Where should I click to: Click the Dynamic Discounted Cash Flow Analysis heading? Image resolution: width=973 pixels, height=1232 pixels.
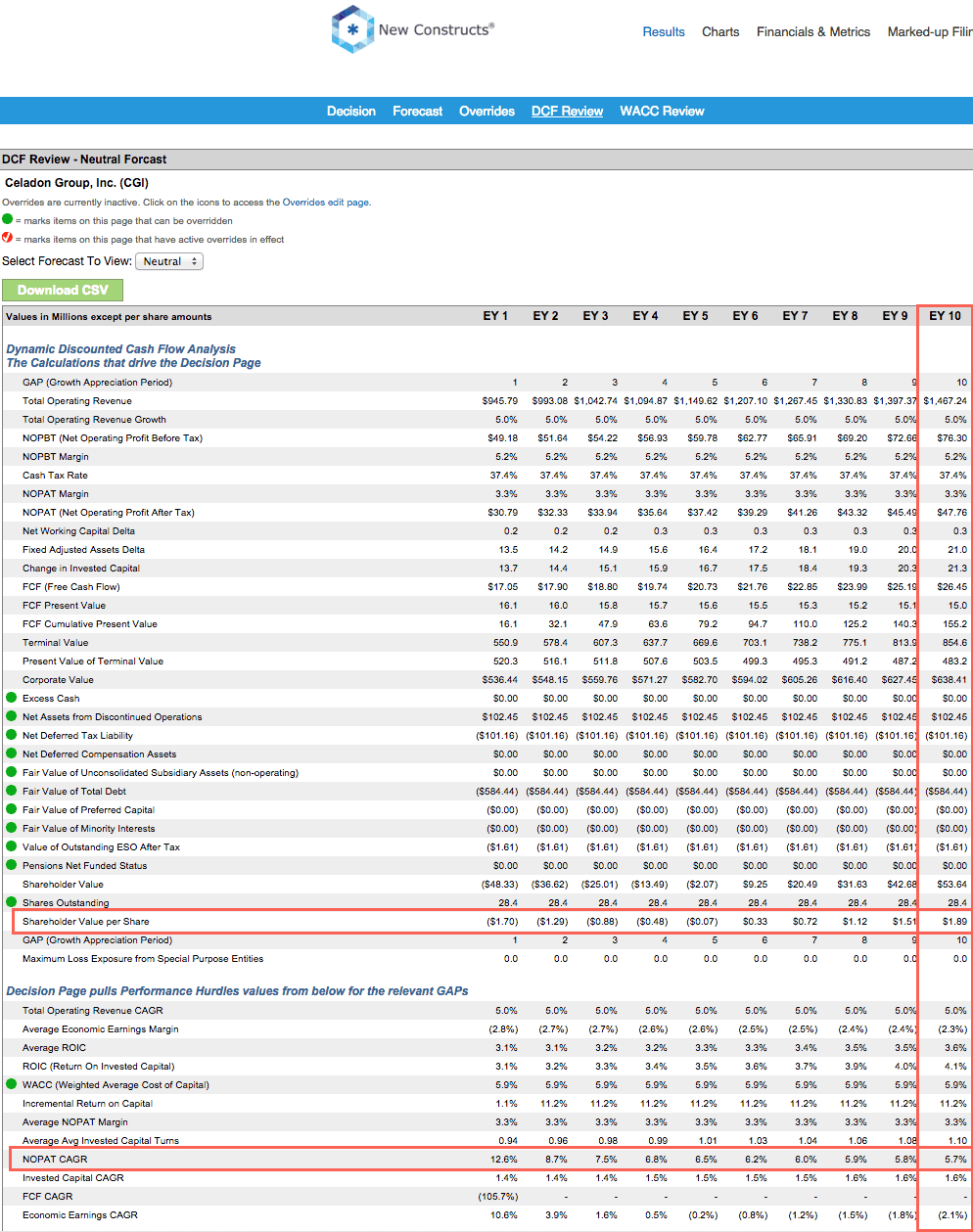coord(121,349)
